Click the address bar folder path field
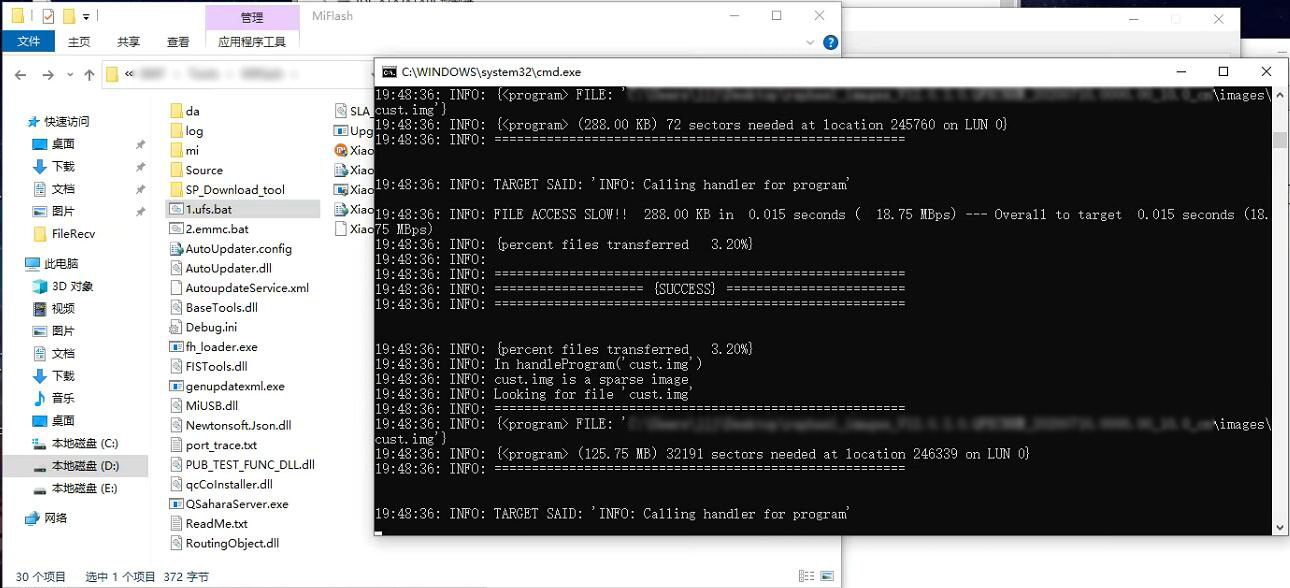1290x588 pixels. pyautogui.click(x=240, y=75)
